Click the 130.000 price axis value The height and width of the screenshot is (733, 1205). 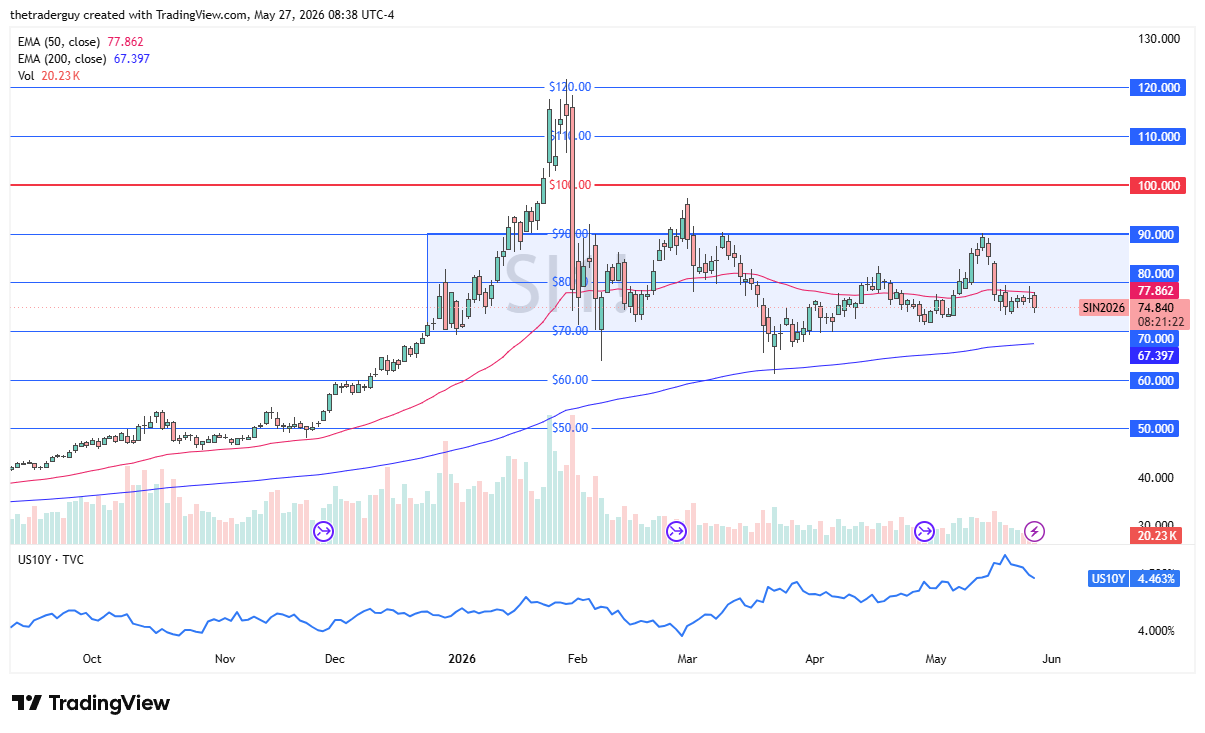(x=1160, y=38)
